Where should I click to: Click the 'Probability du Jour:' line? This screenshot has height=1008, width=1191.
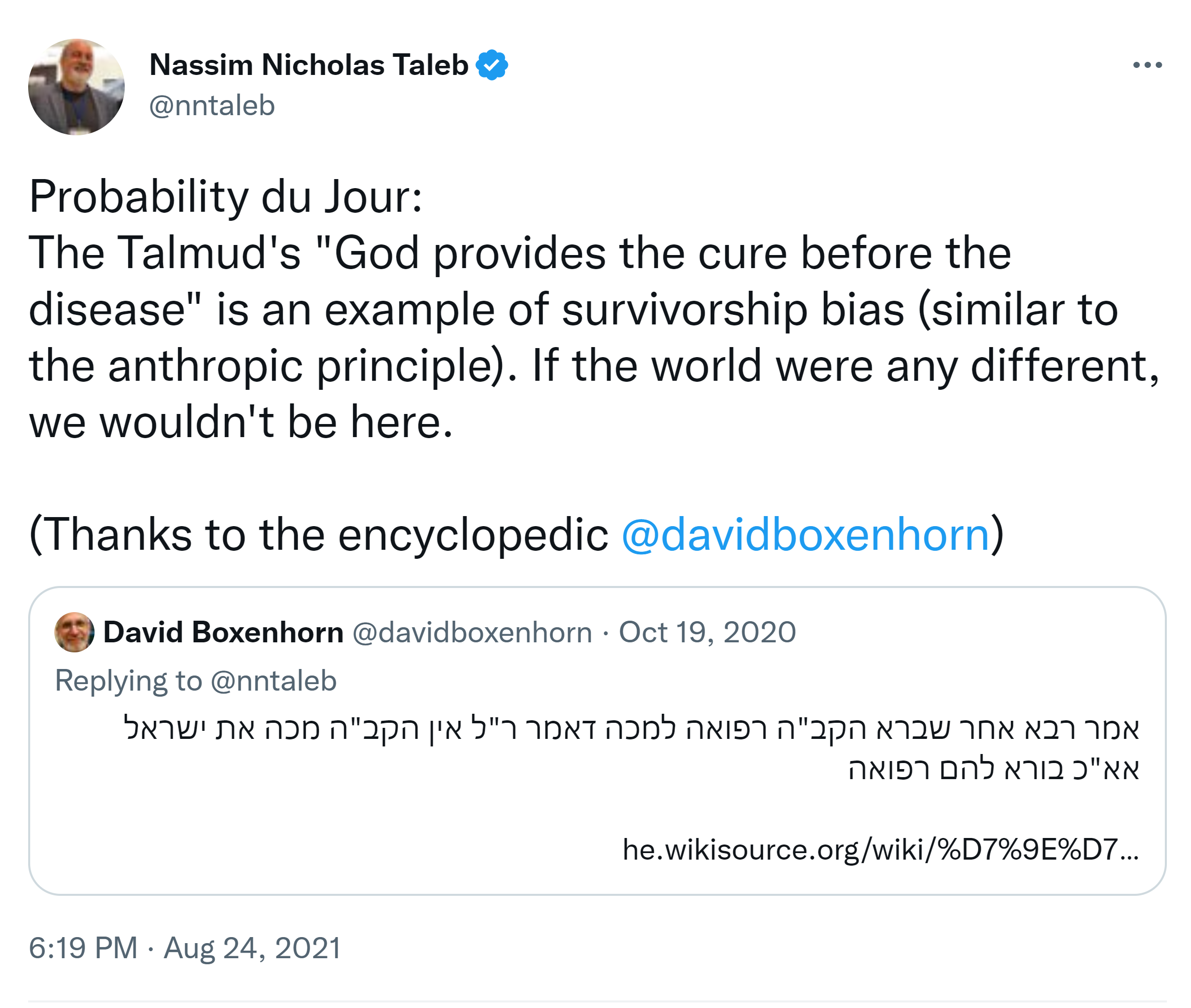[x=226, y=197]
